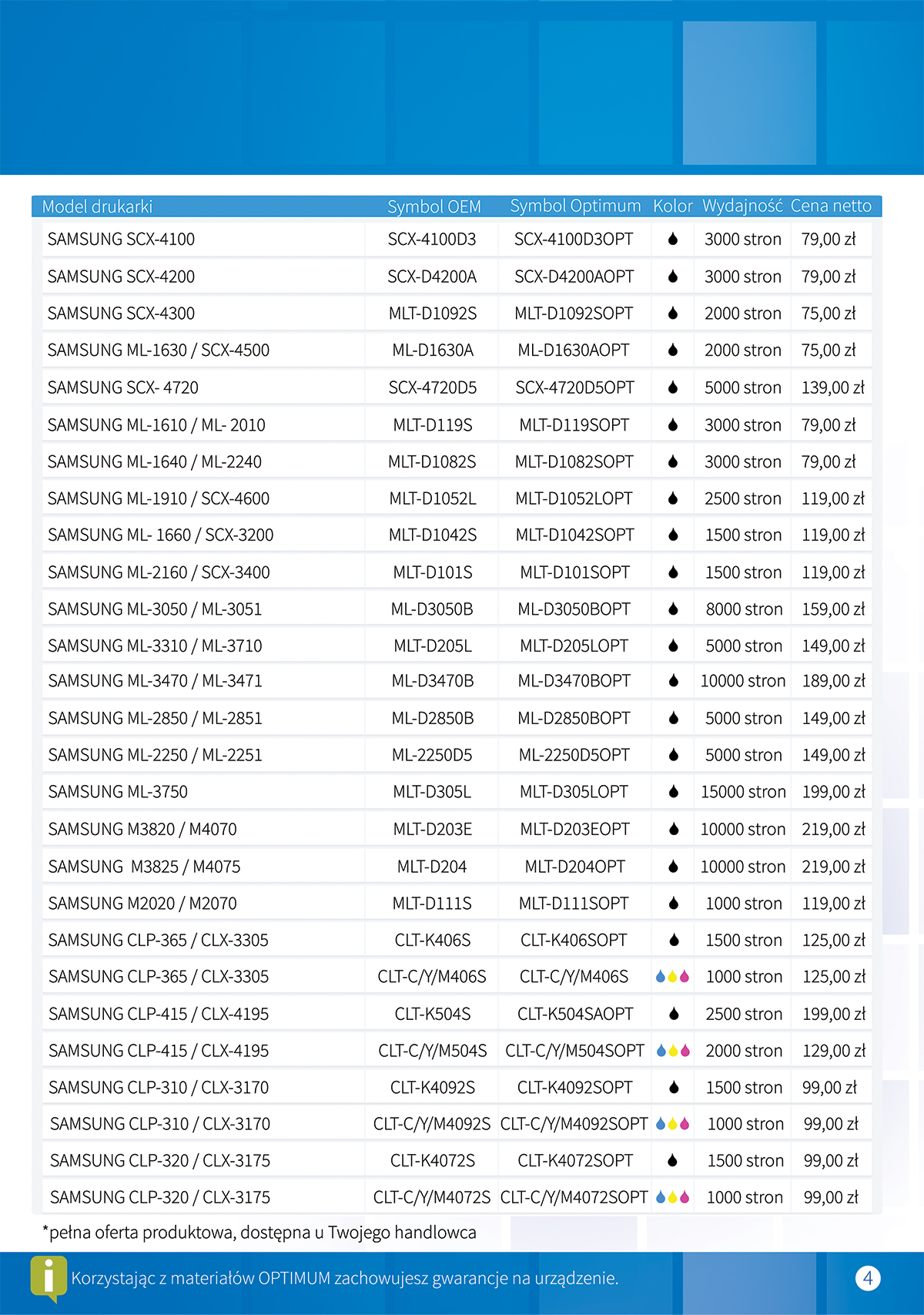Choose black drop in SAMSUNG ML-3750 row

(674, 791)
